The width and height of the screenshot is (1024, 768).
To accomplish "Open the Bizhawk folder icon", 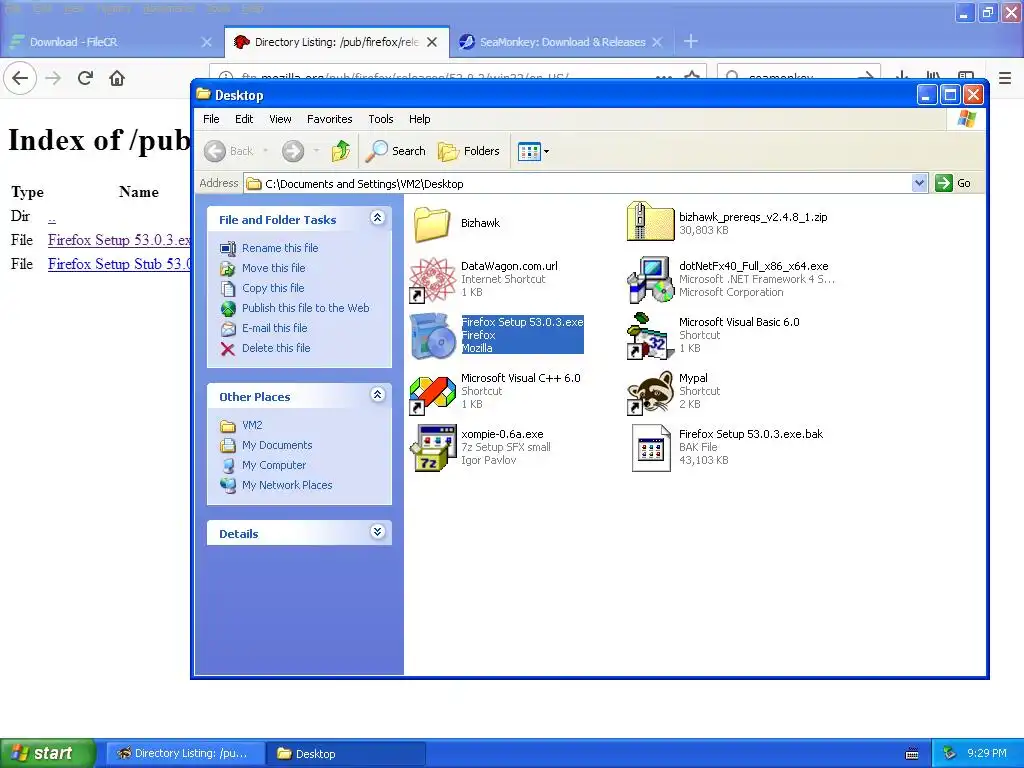I will pyautogui.click(x=432, y=223).
